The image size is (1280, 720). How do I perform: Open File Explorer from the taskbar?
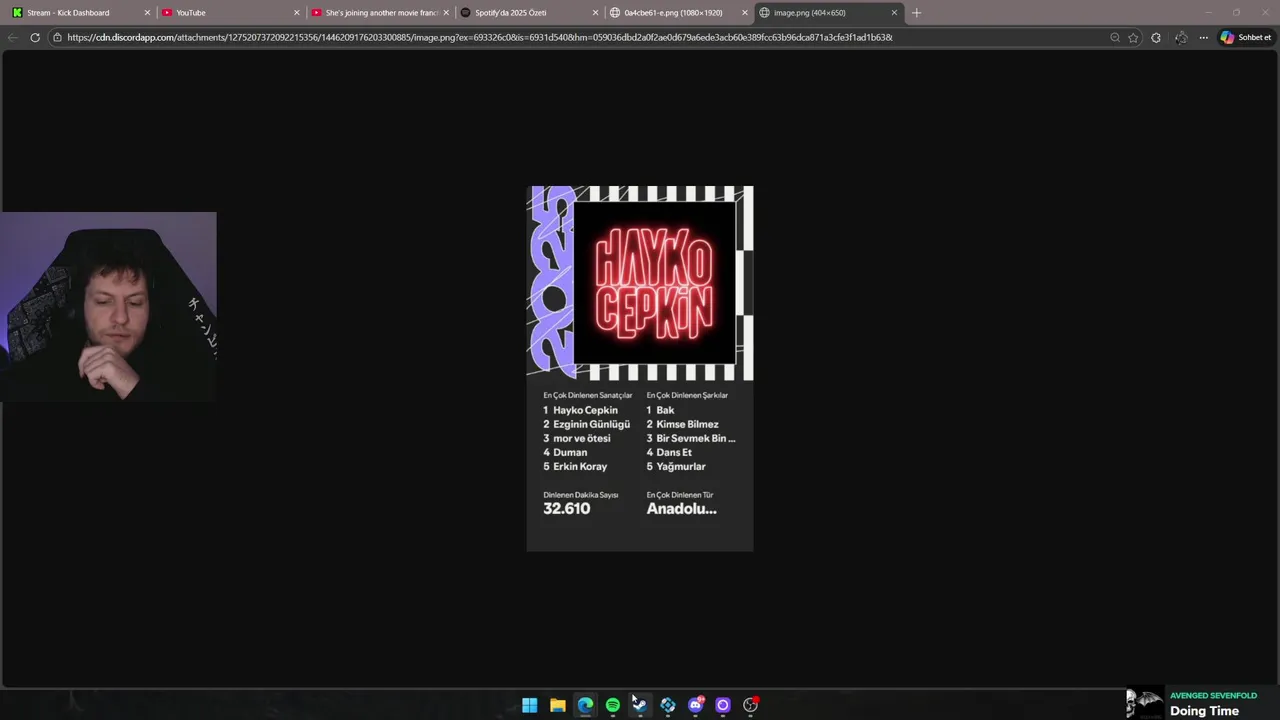click(557, 705)
